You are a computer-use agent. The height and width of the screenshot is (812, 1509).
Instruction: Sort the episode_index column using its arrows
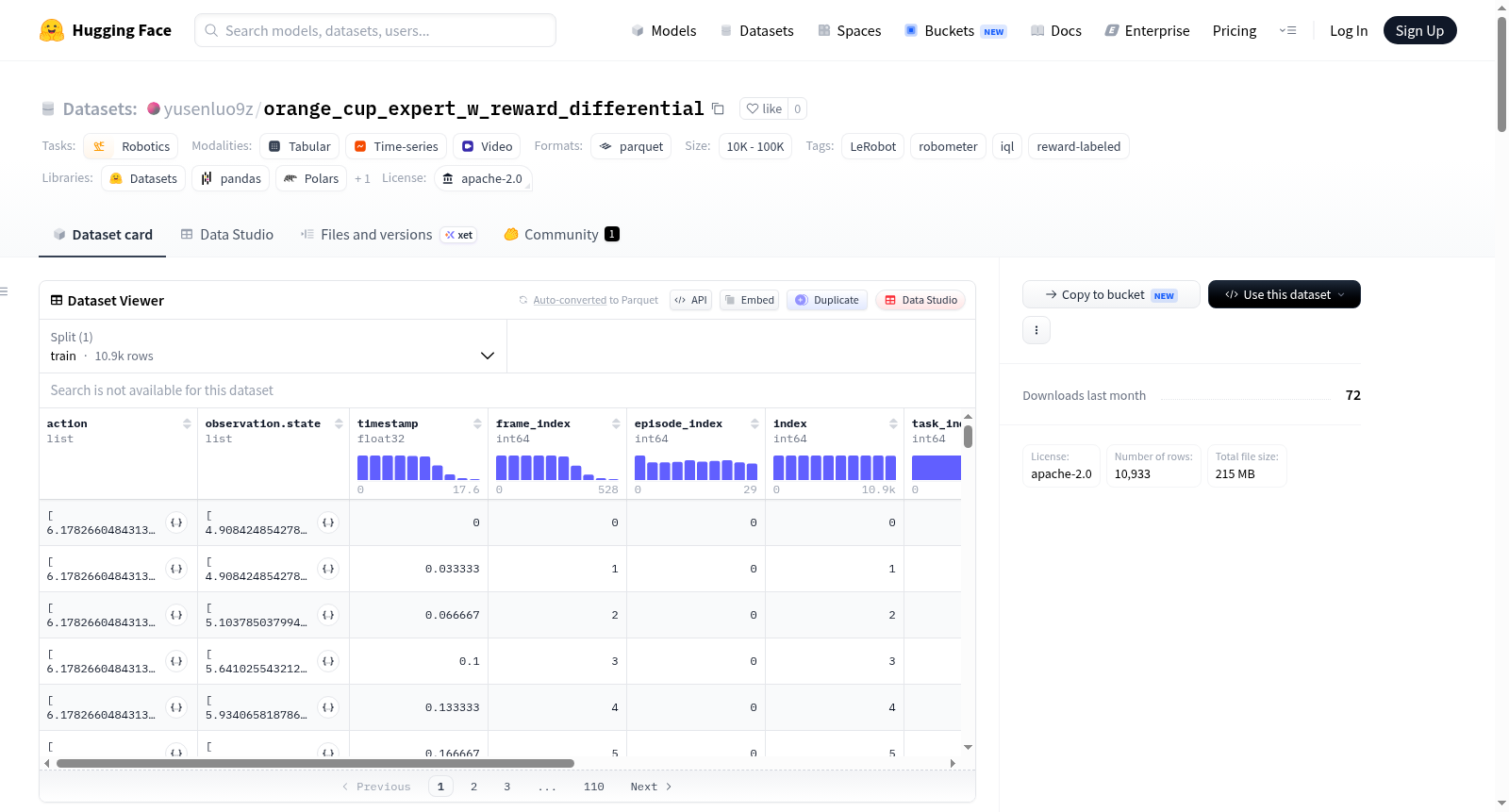tap(754, 423)
